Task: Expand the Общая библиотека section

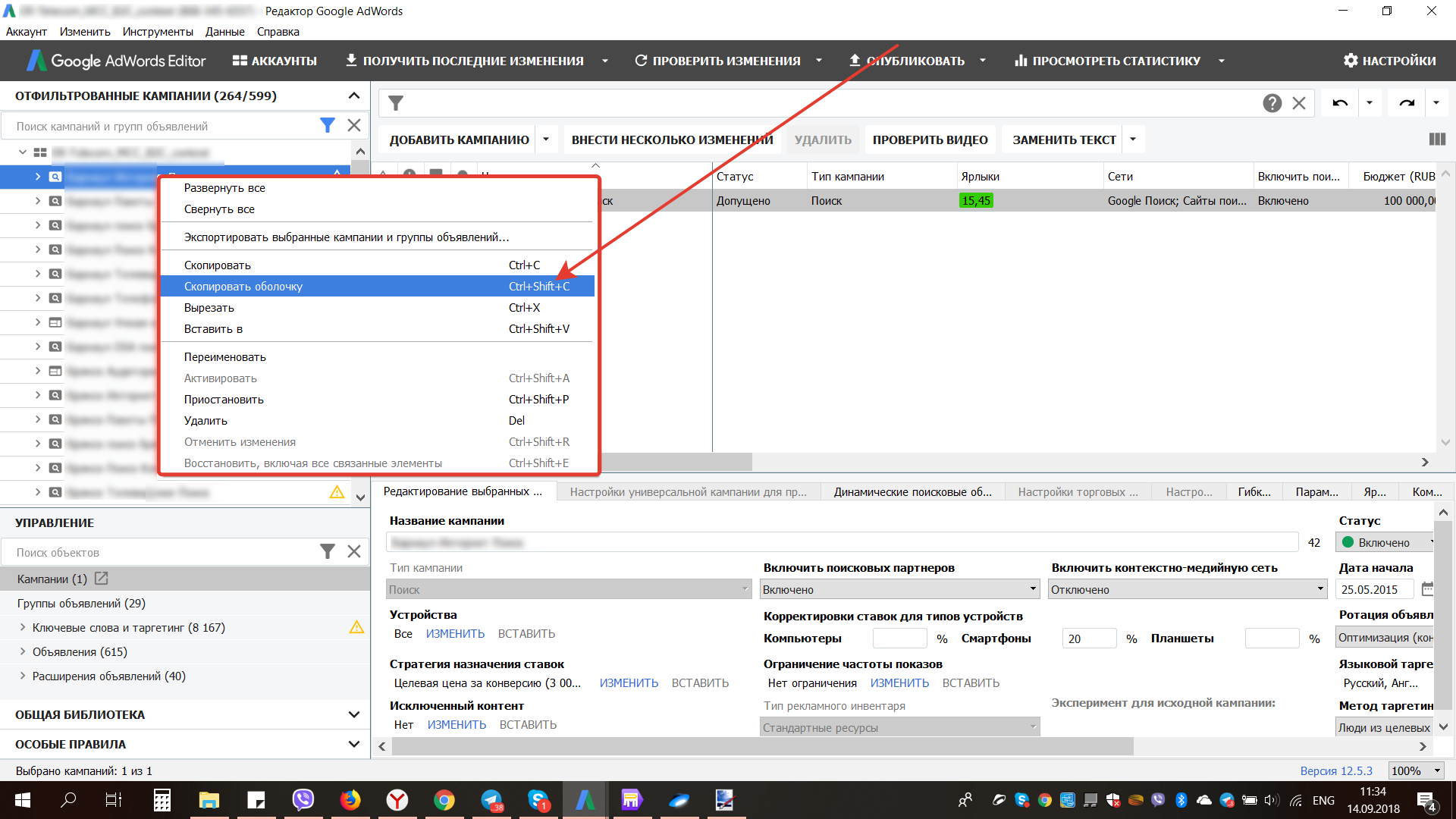Action: [x=354, y=714]
